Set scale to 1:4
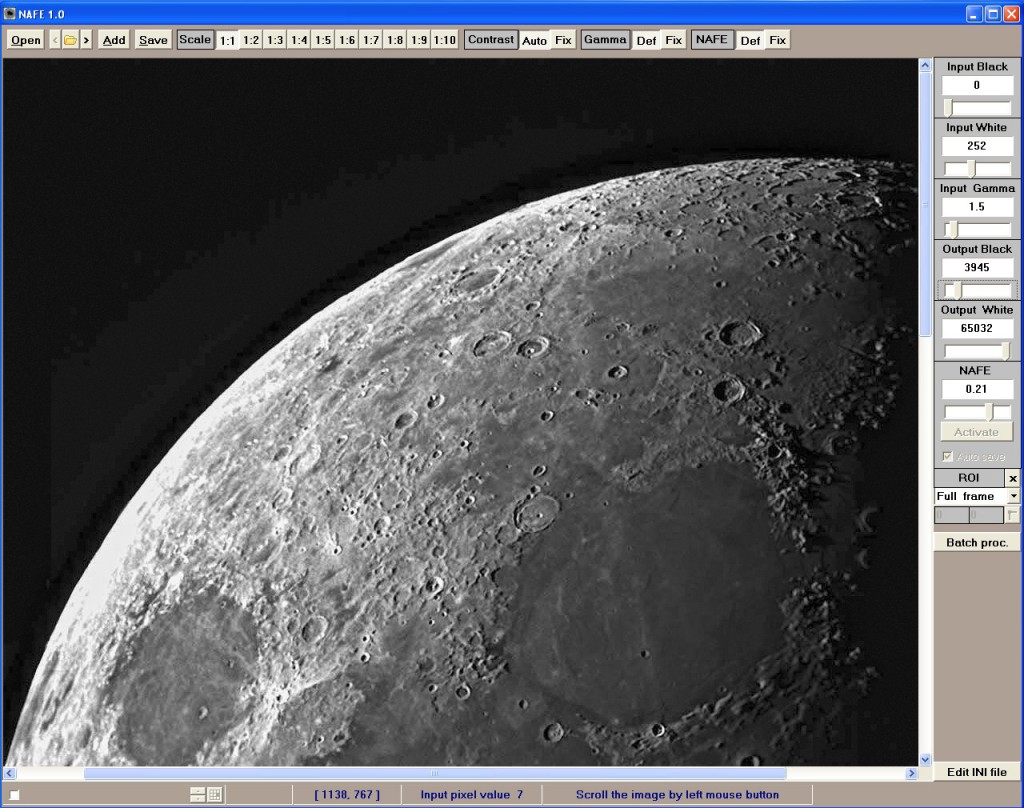Image resolution: width=1024 pixels, height=808 pixels. click(299, 40)
